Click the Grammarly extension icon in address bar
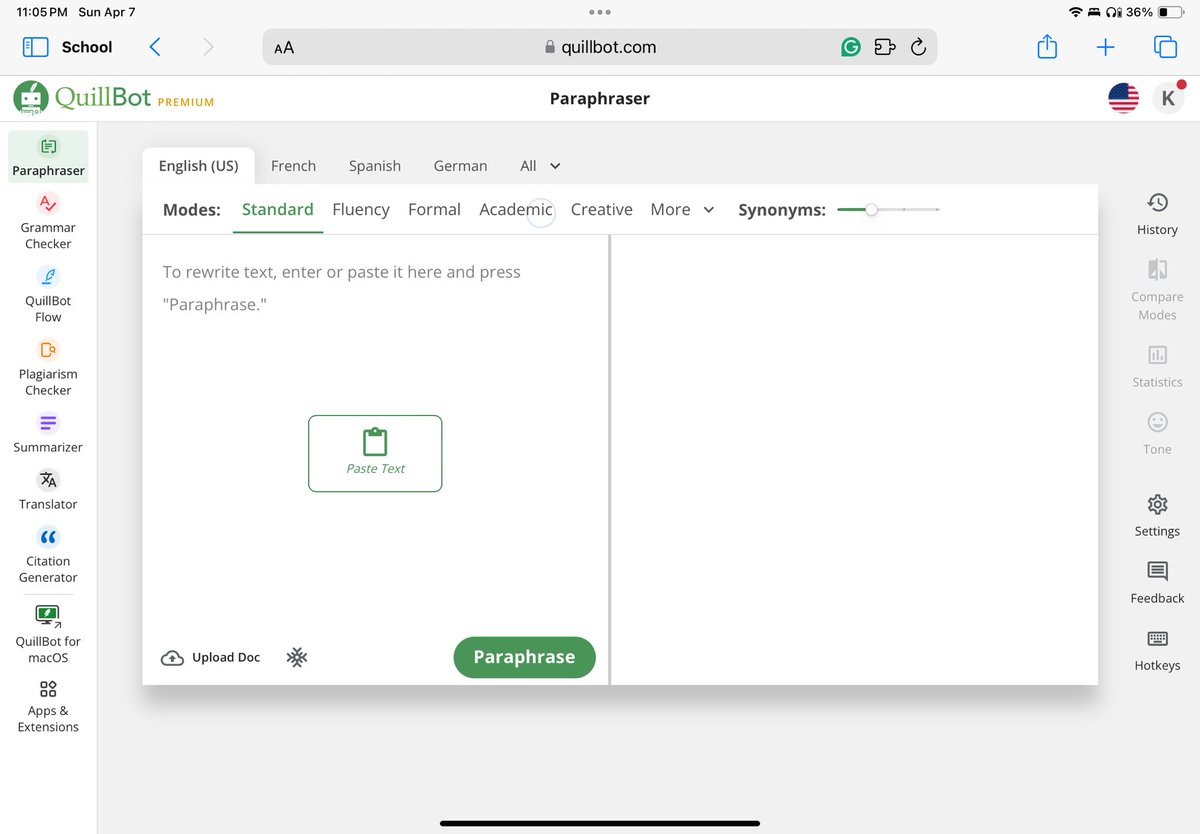1200x834 pixels. tap(850, 47)
